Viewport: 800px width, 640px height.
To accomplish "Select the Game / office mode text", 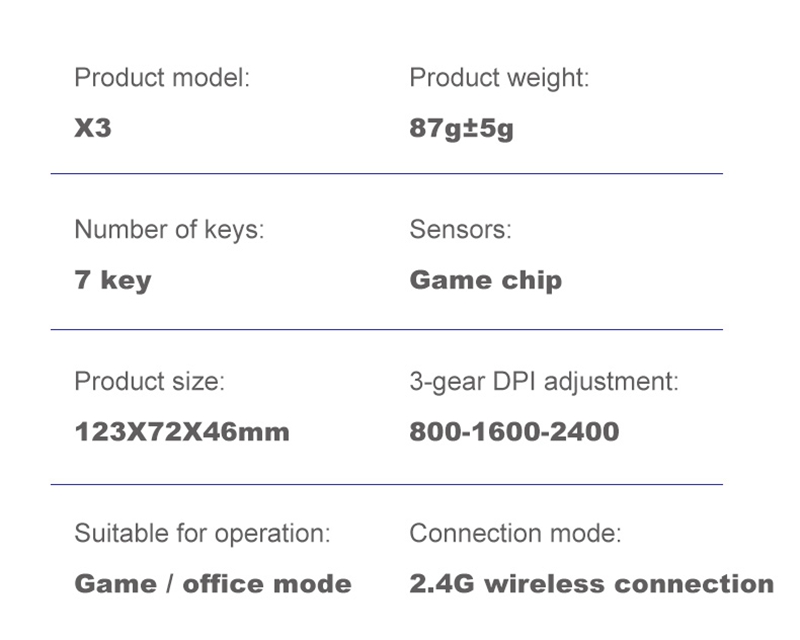I will [213, 584].
